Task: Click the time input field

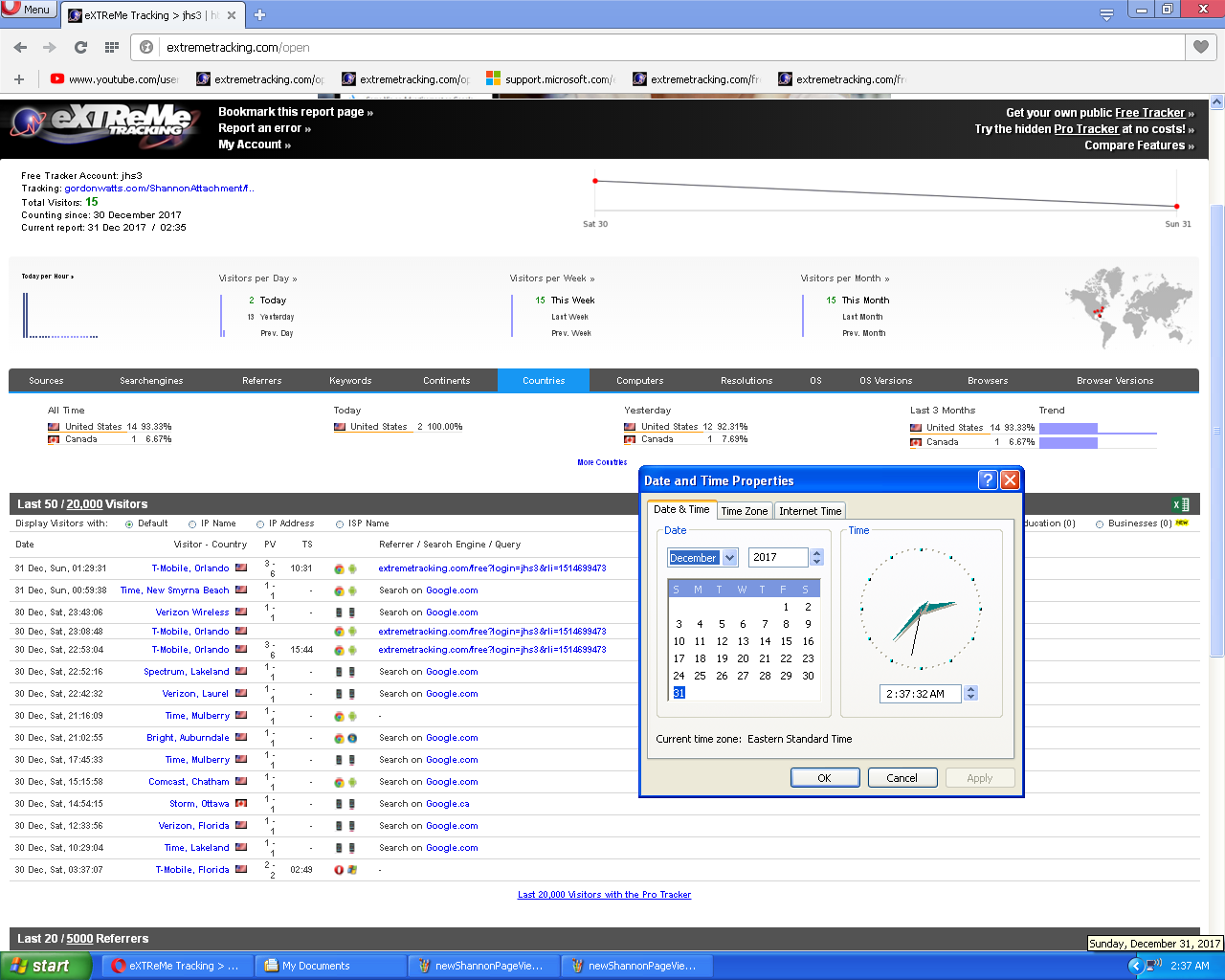Action: point(919,694)
